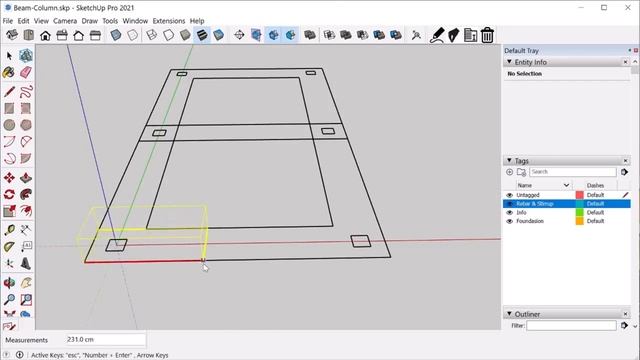Close the Tags panel

pos(625,161)
